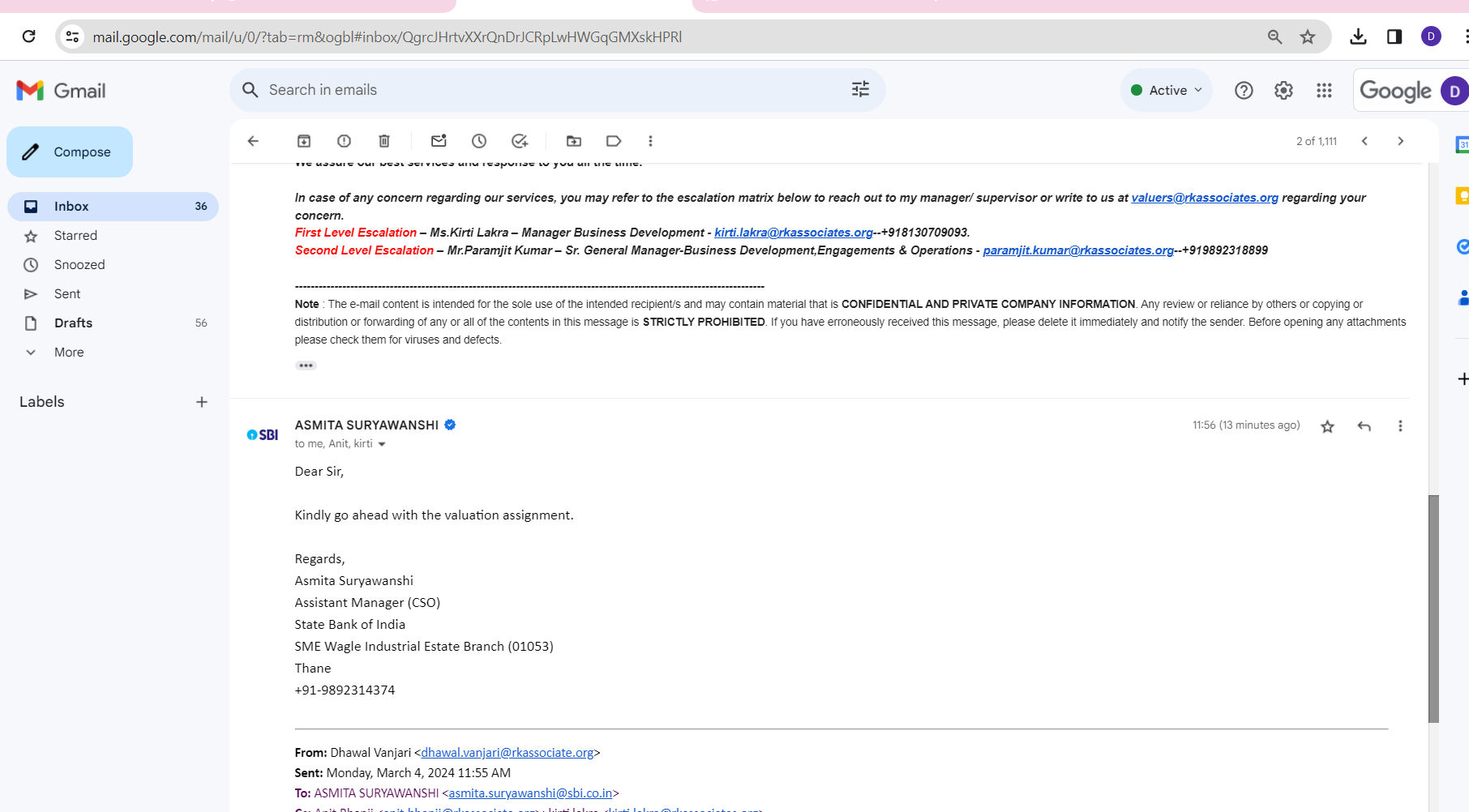Report this conversation as spam
This screenshot has height=812, width=1469.
pyautogui.click(x=344, y=141)
